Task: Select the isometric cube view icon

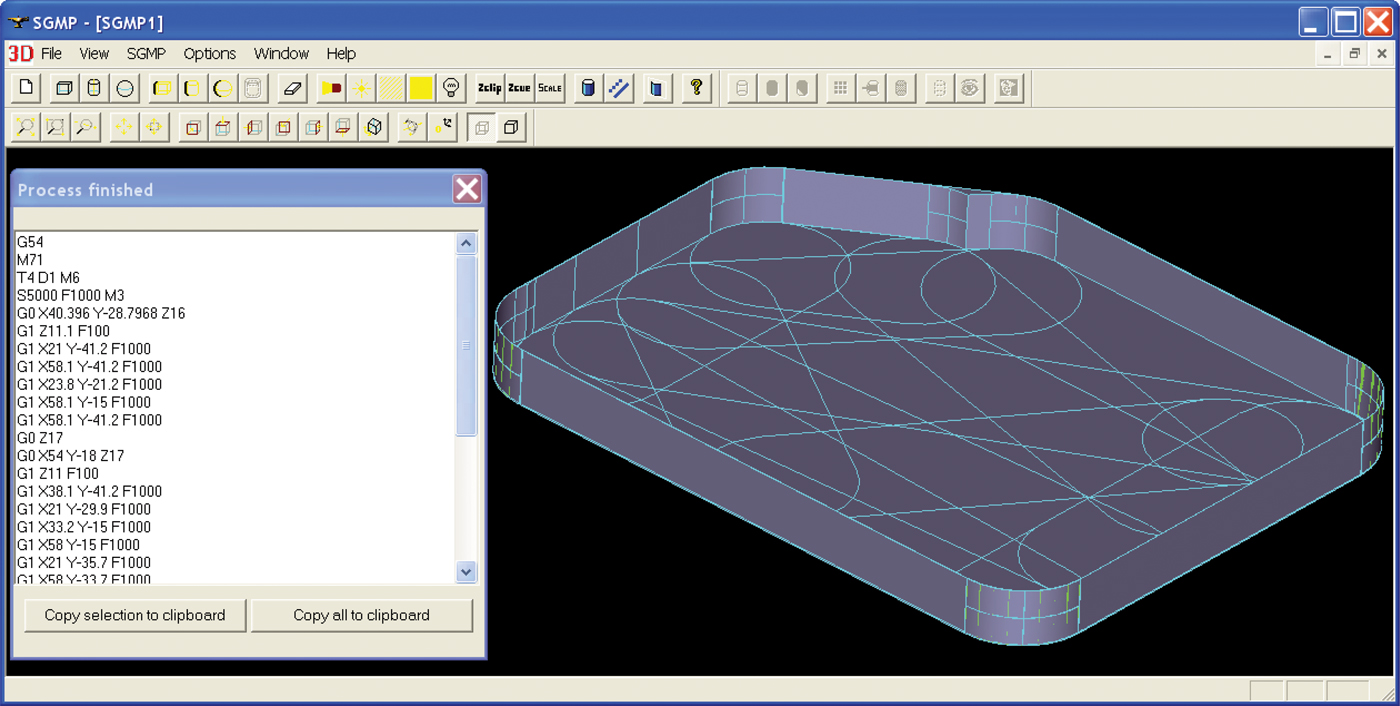Action: point(374,127)
